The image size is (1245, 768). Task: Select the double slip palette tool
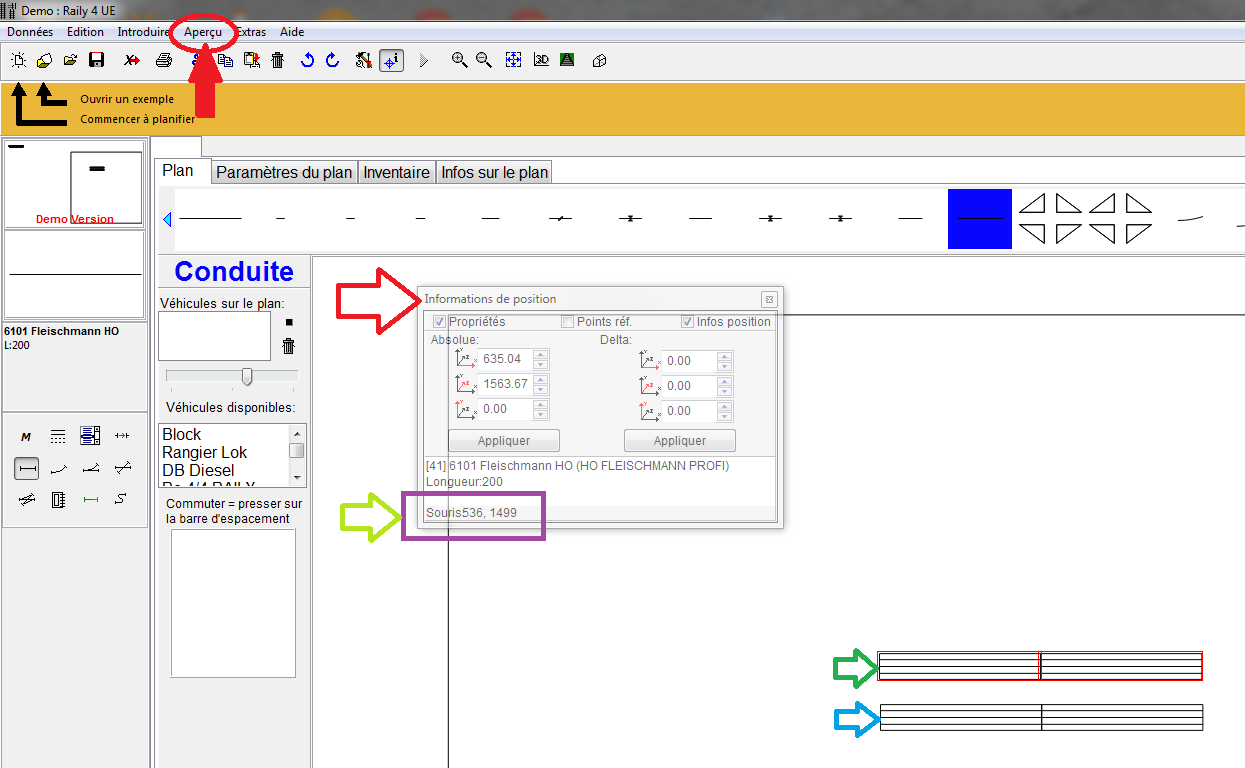(27, 500)
